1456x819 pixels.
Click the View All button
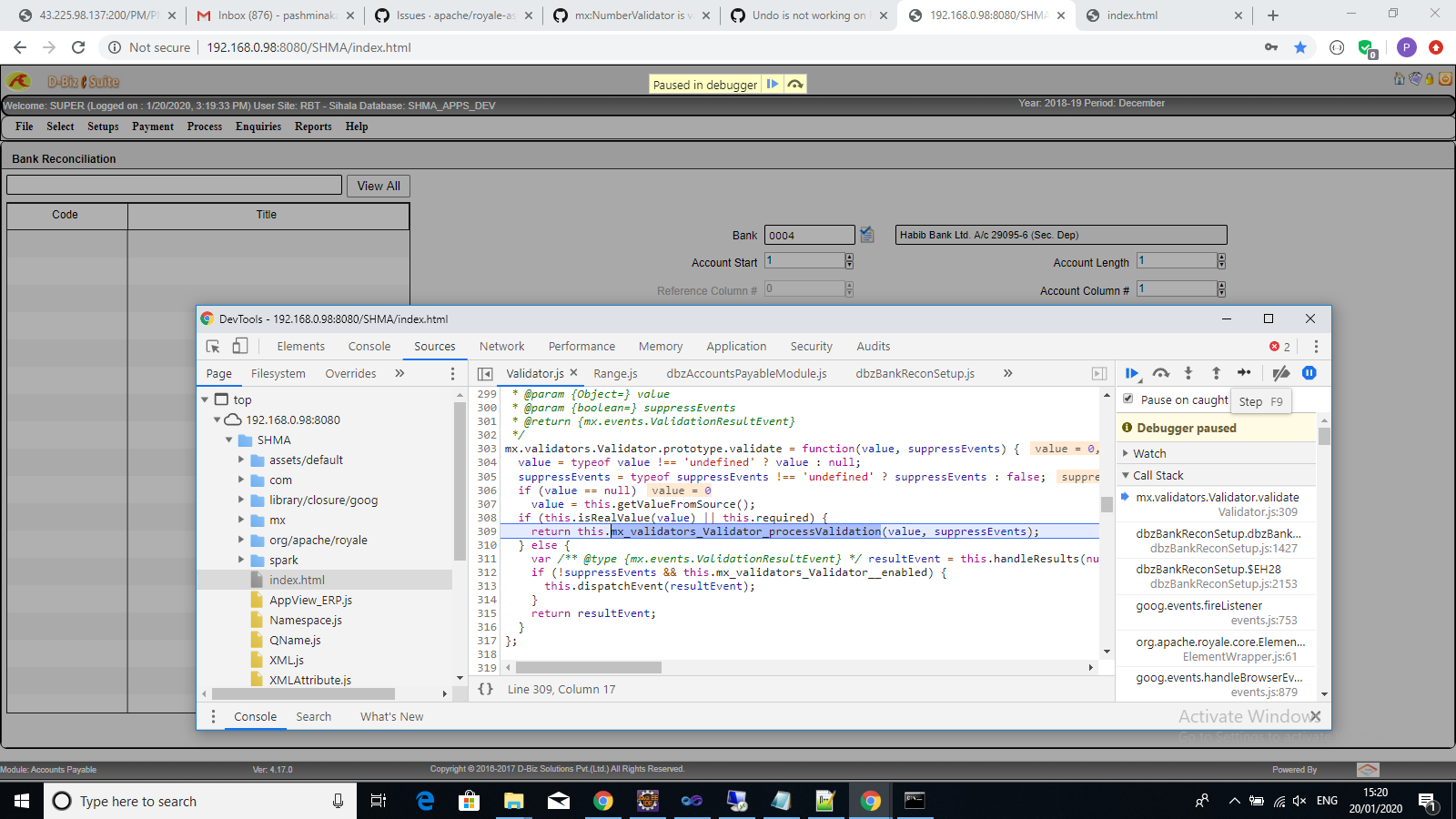(378, 186)
